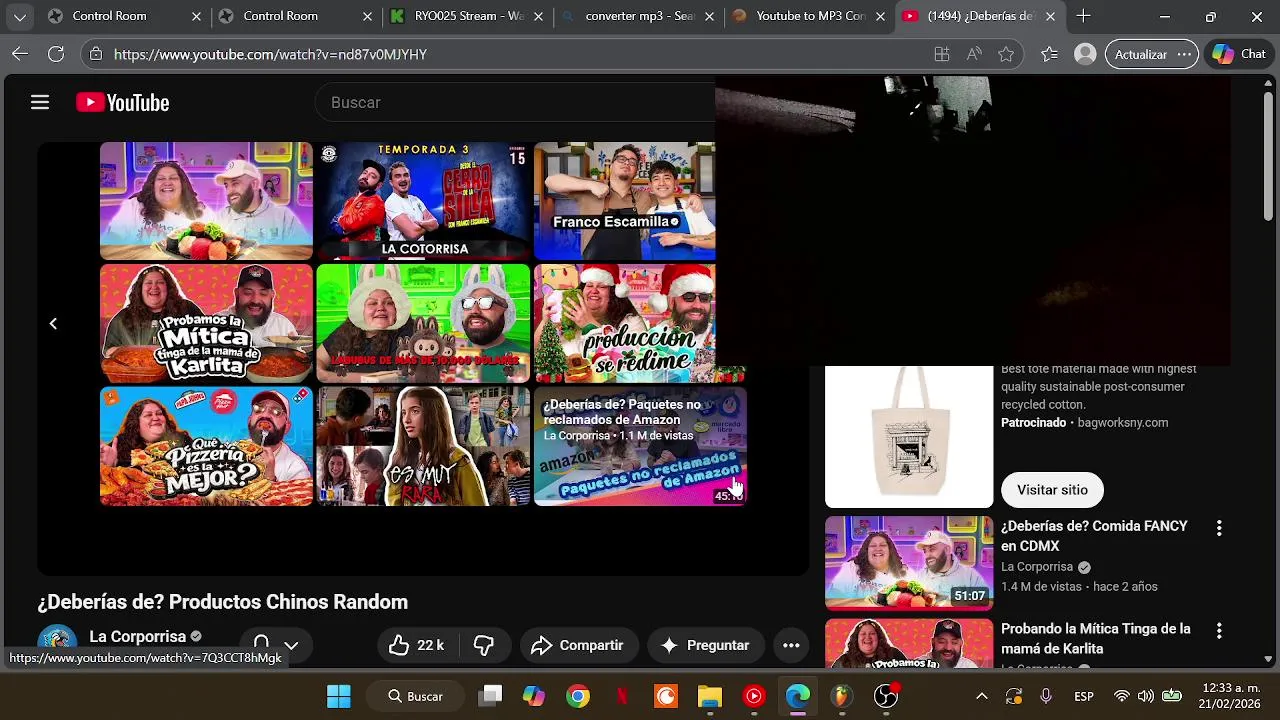Refresh the current page
The height and width of the screenshot is (720, 1280).
(56, 54)
